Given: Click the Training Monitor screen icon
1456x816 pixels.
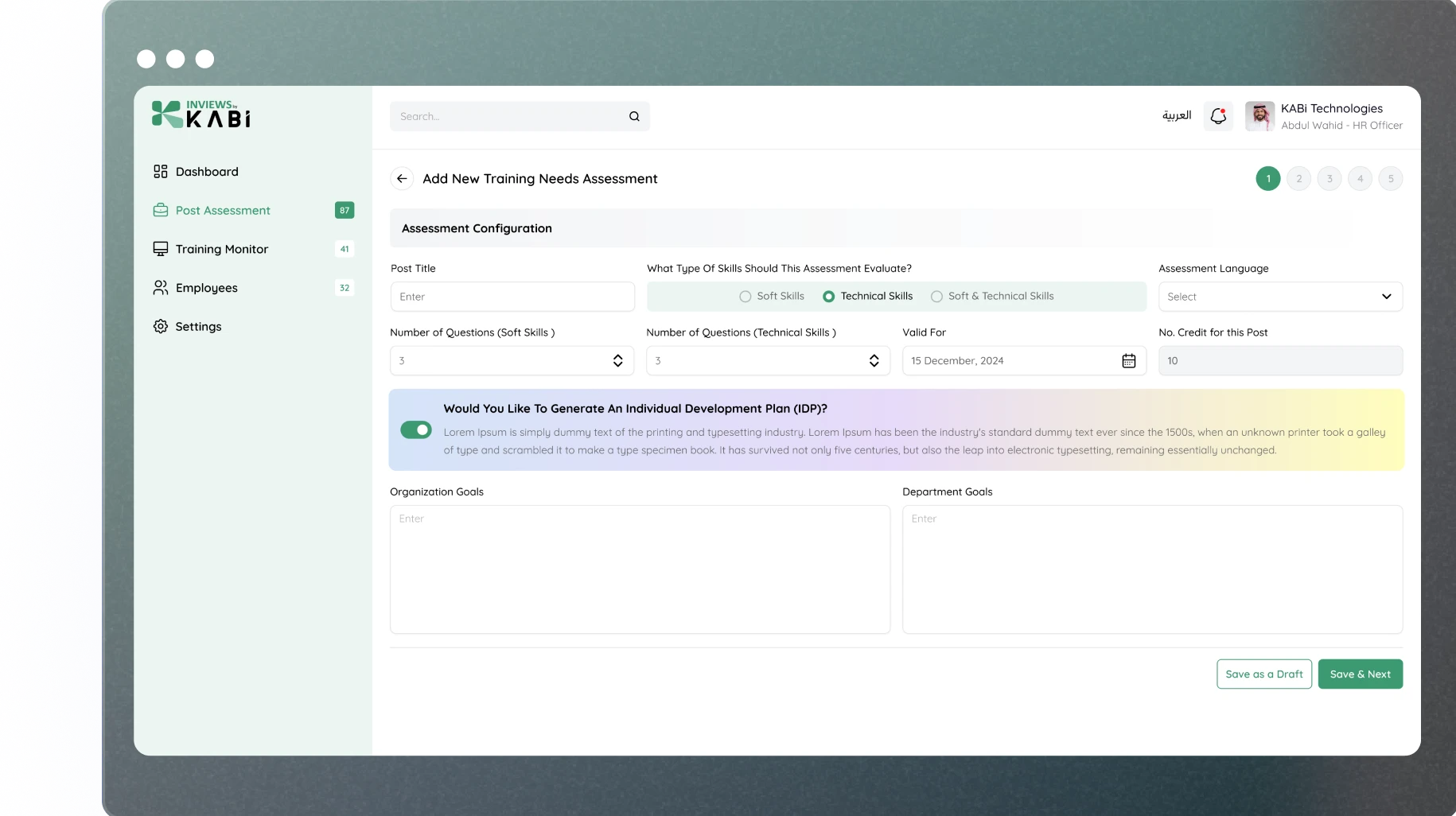Looking at the screenshot, I should [x=161, y=249].
